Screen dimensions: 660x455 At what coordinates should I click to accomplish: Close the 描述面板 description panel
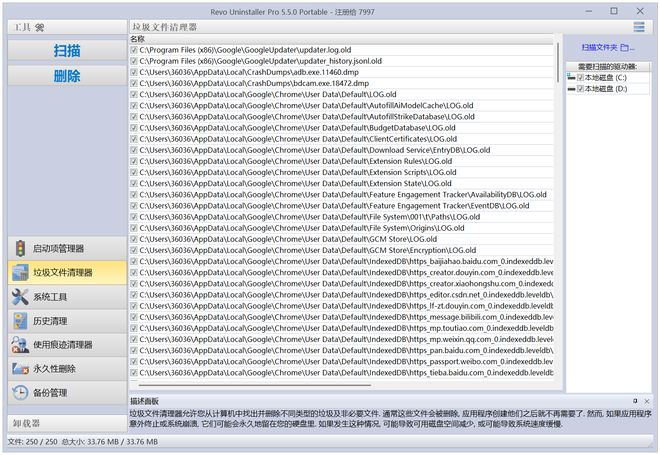(x=647, y=401)
